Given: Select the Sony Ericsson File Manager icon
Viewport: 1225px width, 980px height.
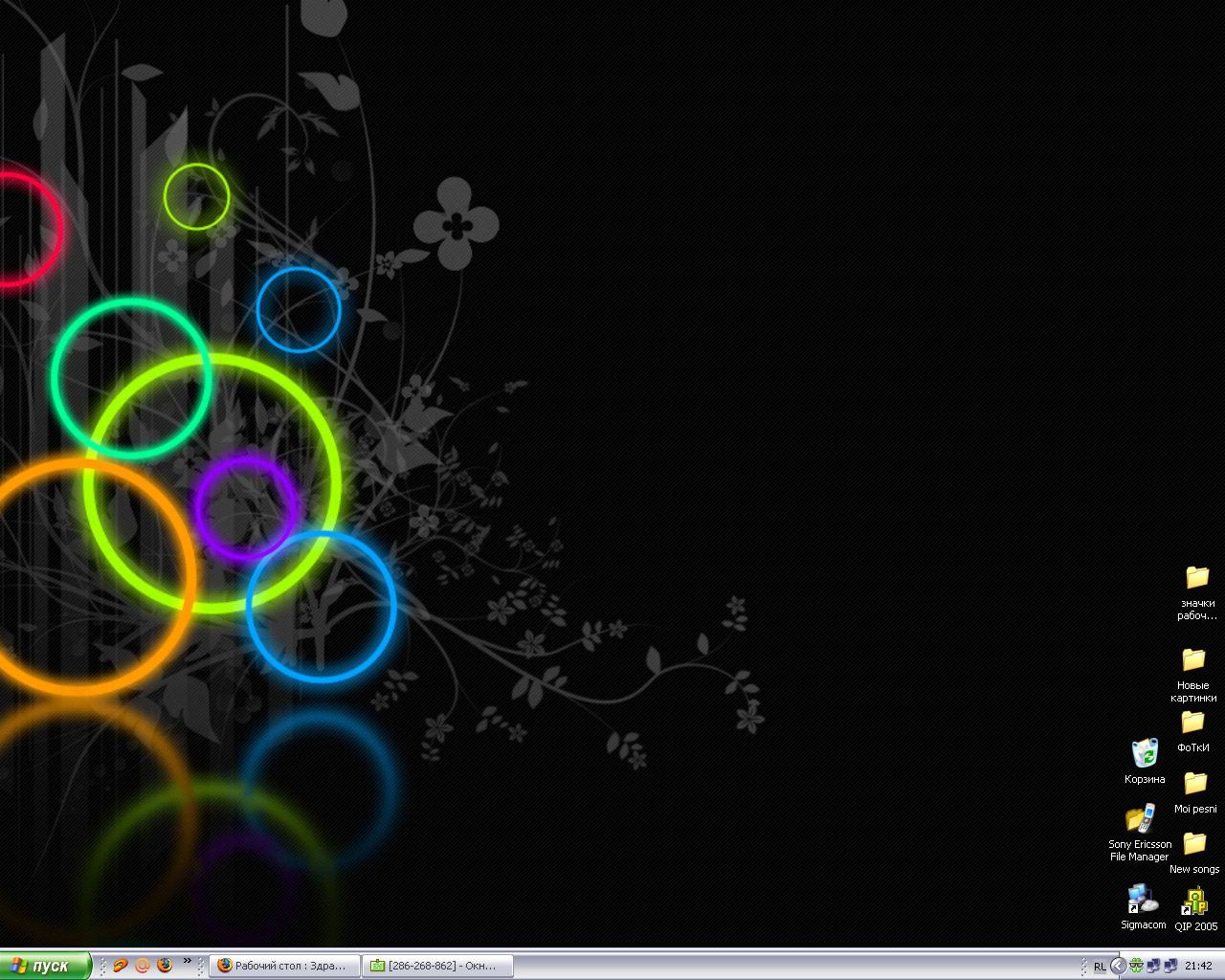Looking at the screenshot, I should tap(1139, 819).
